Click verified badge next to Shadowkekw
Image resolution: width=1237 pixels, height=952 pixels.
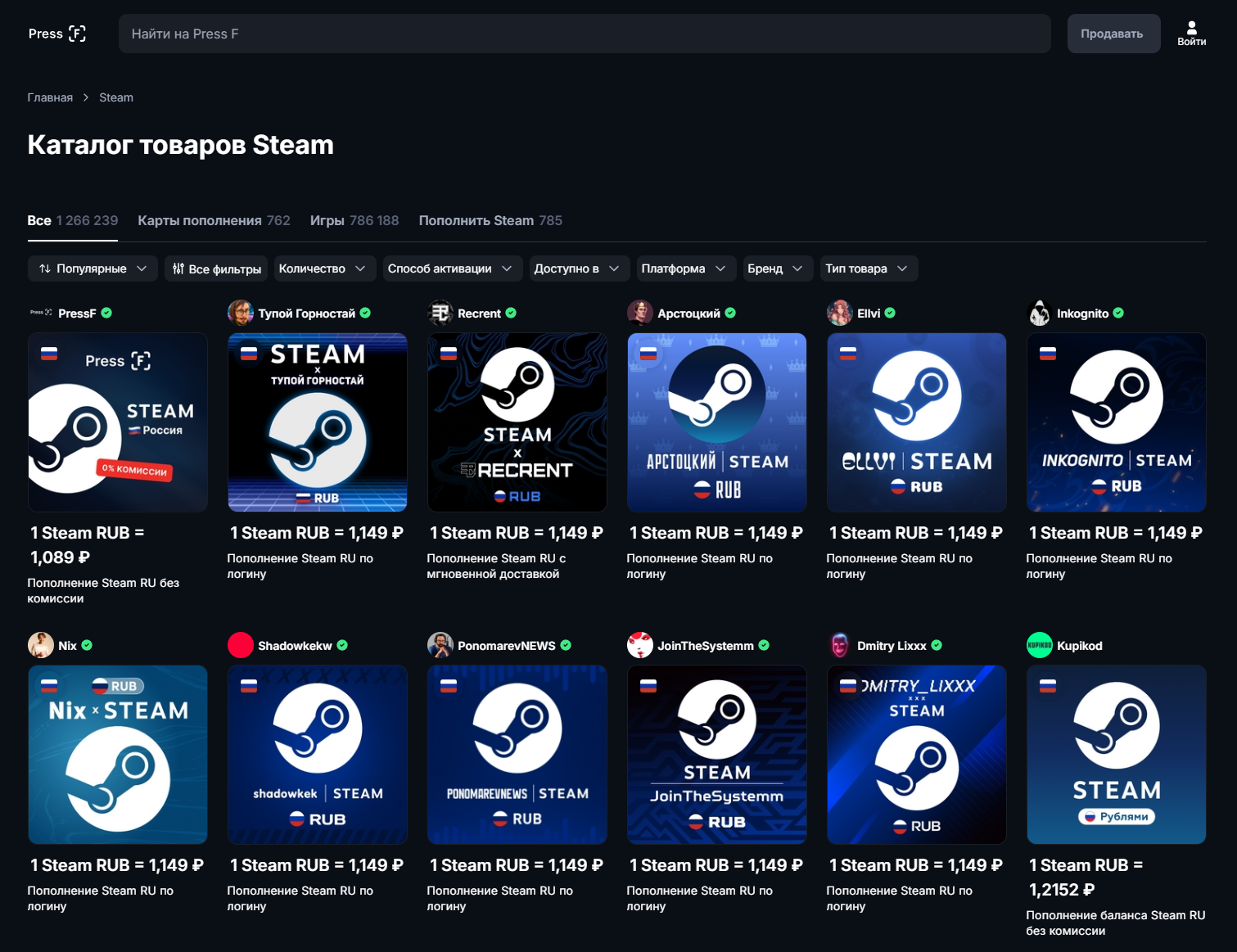click(342, 645)
